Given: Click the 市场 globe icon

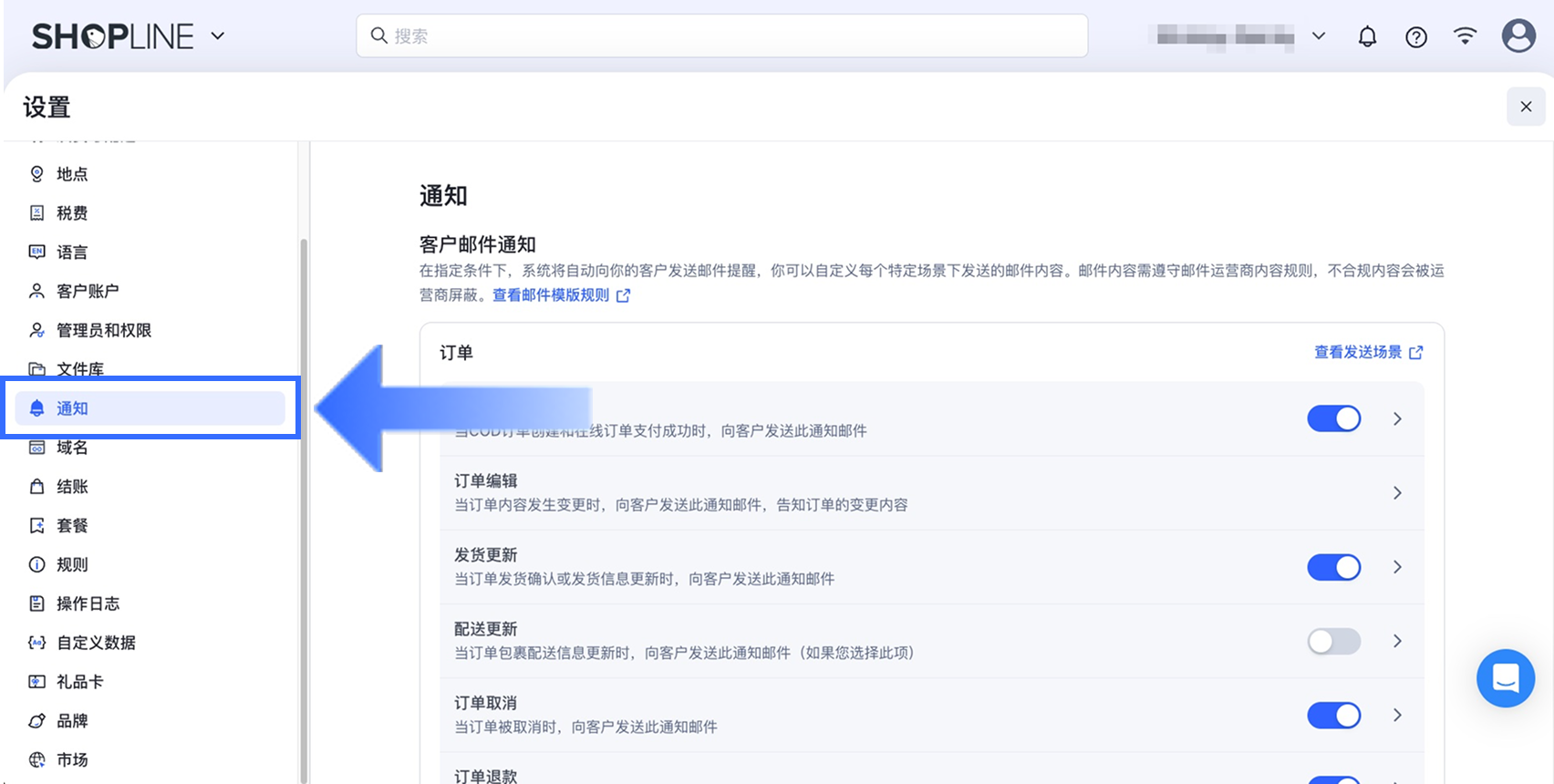Looking at the screenshot, I should (36, 759).
